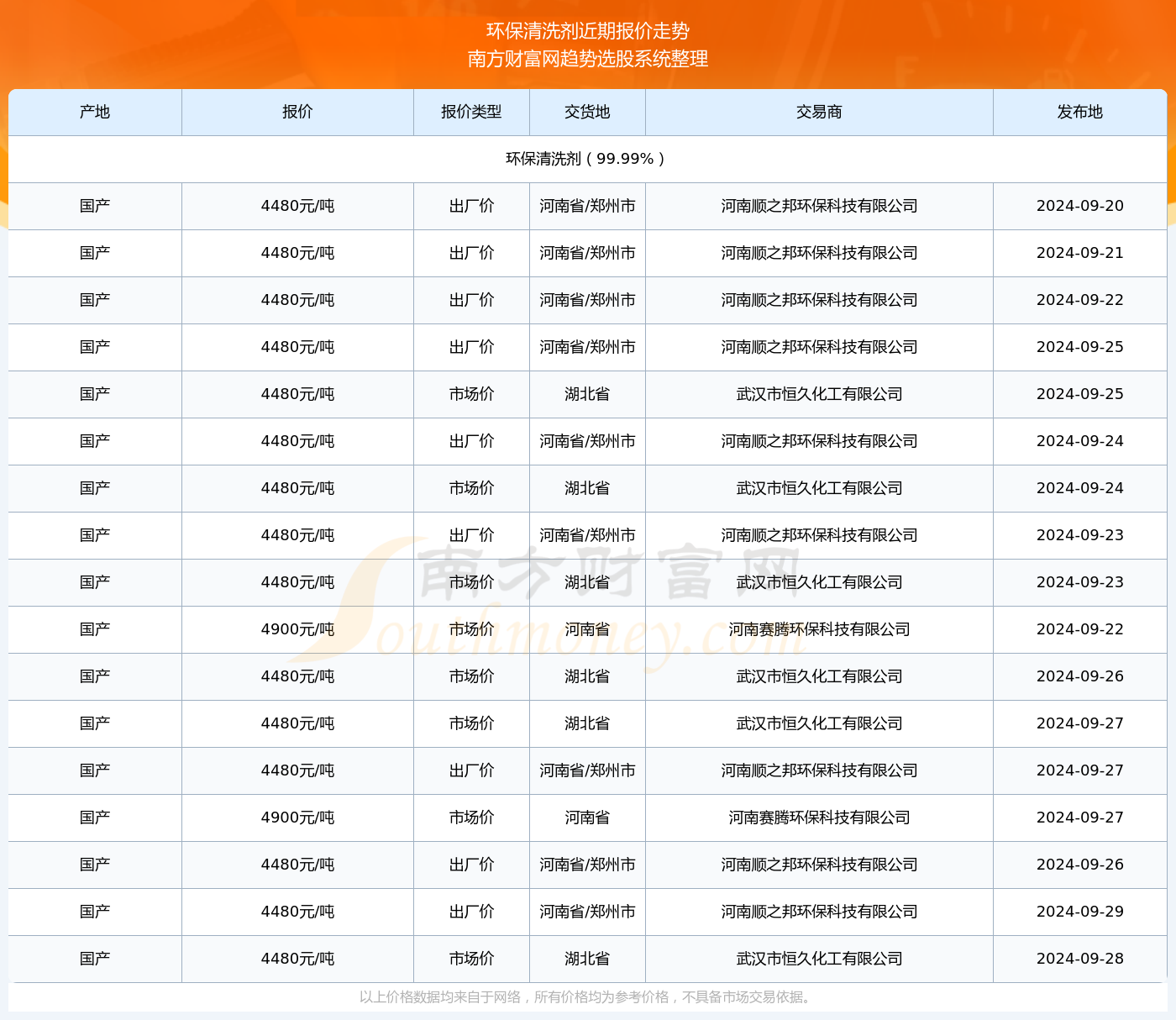Click the 河南省 cell in the 2024-09-22 row
This screenshot has height=1020, width=1176.
point(587,629)
